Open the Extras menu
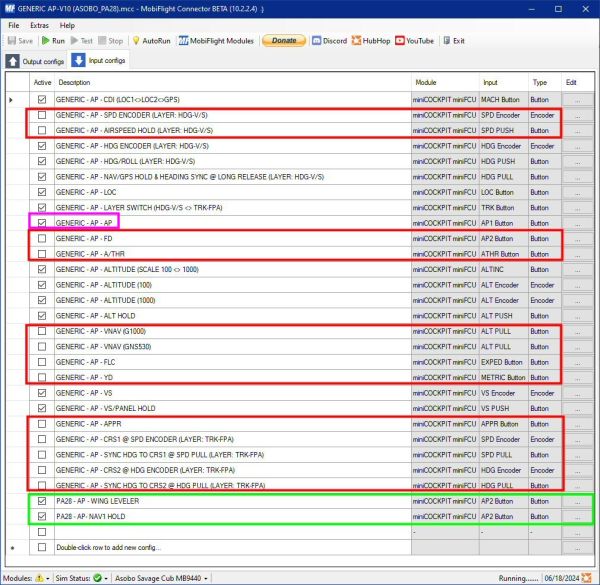 (39, 25)
